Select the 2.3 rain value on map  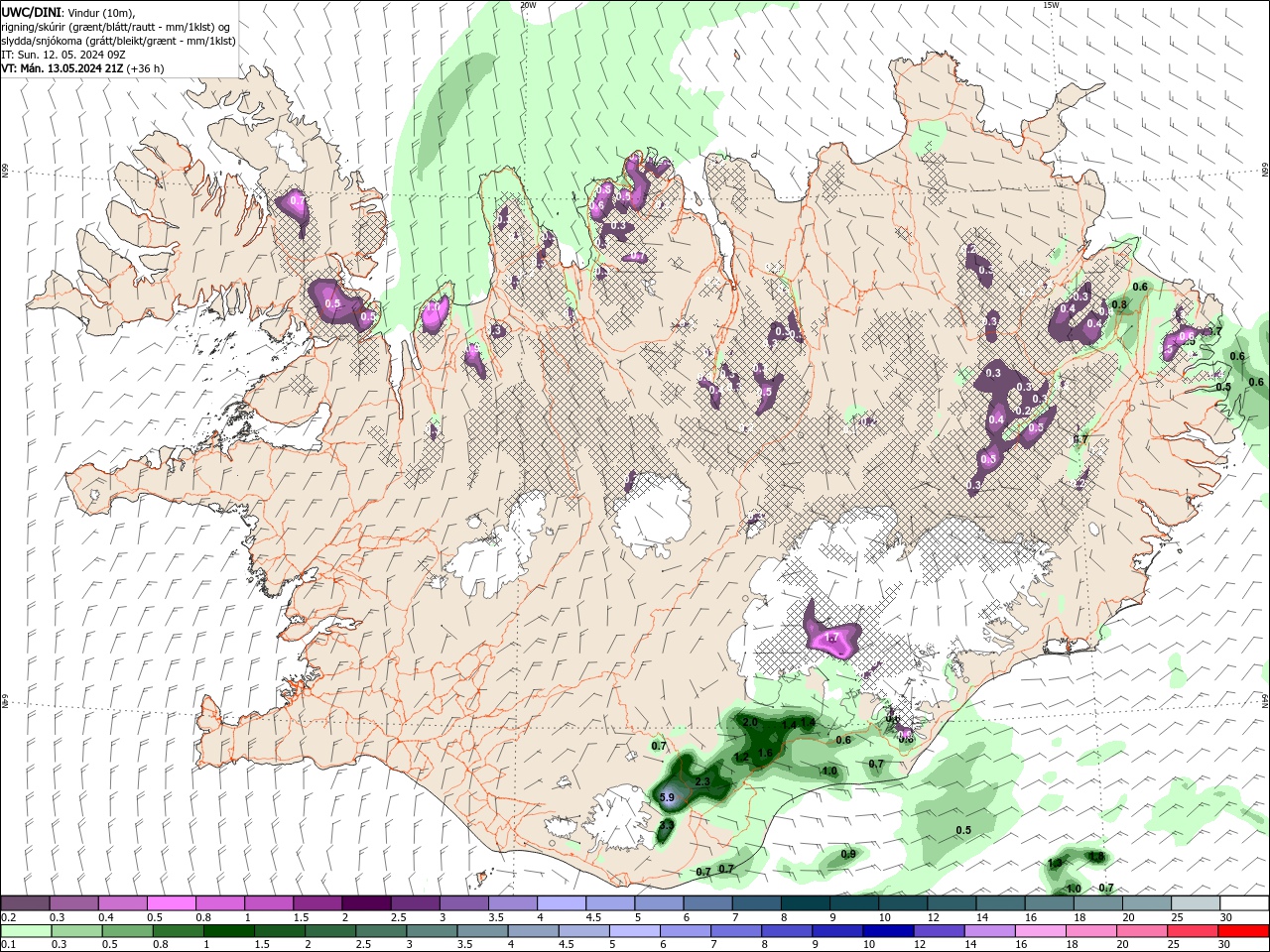(702, 782)
